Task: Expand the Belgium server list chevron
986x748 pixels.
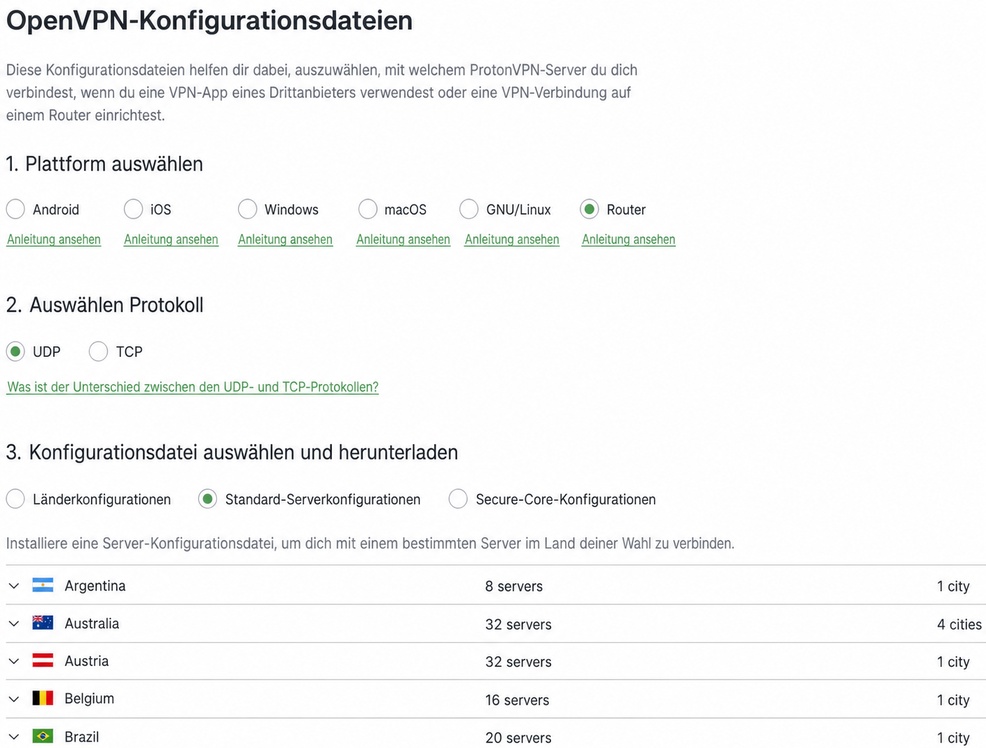Action: [x=14, y=699]
